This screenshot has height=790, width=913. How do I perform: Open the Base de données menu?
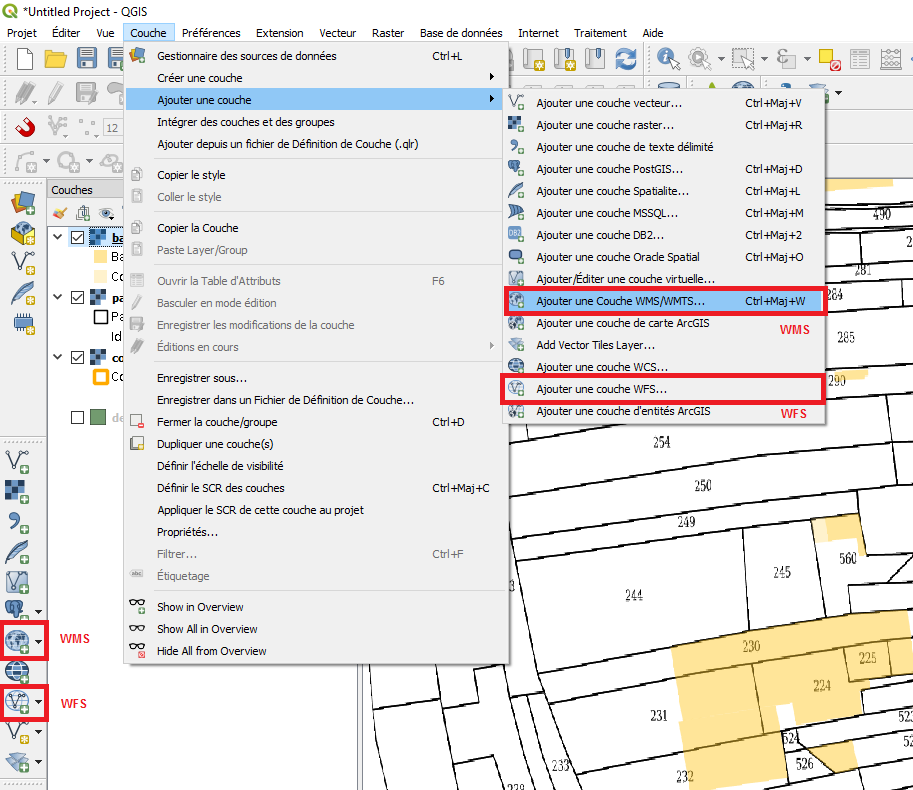point(461,33)
